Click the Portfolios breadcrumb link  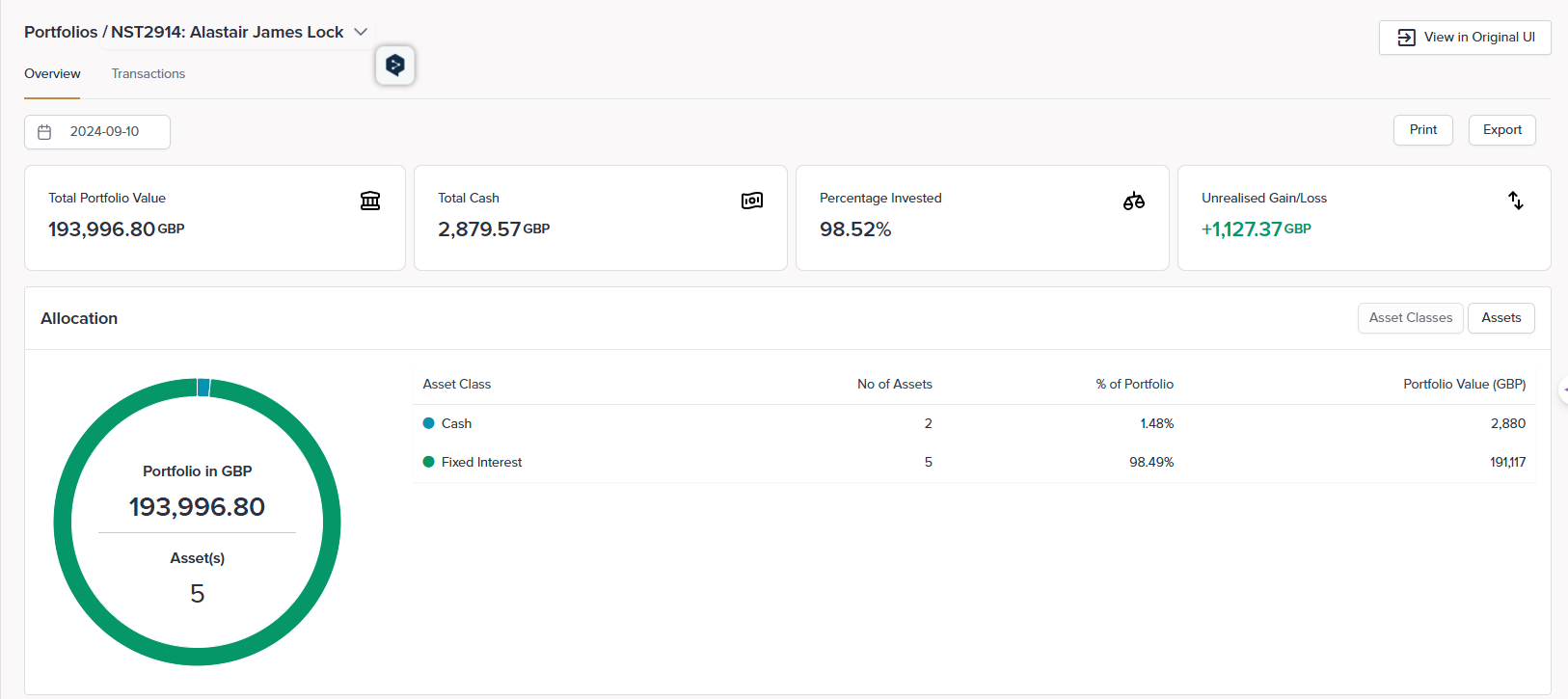click(x=61, y=32)
